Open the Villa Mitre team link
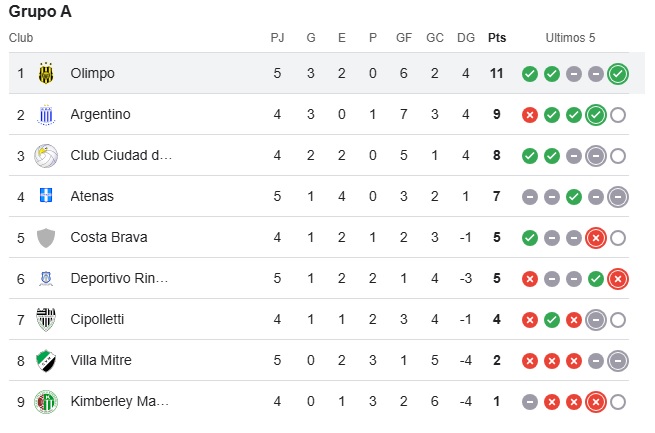The width and height of the screenshot is (655, 433). 101,360
